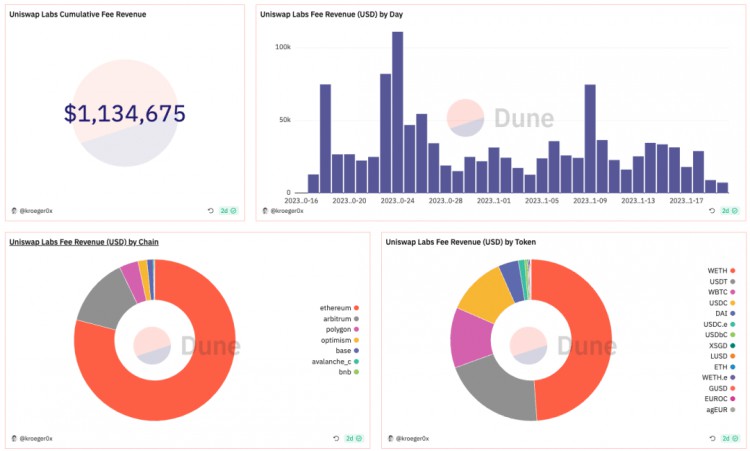This screenshot has width=750, height=451.
Task: Click the blue DAI slice in token donut
Action: coord(512,281)
